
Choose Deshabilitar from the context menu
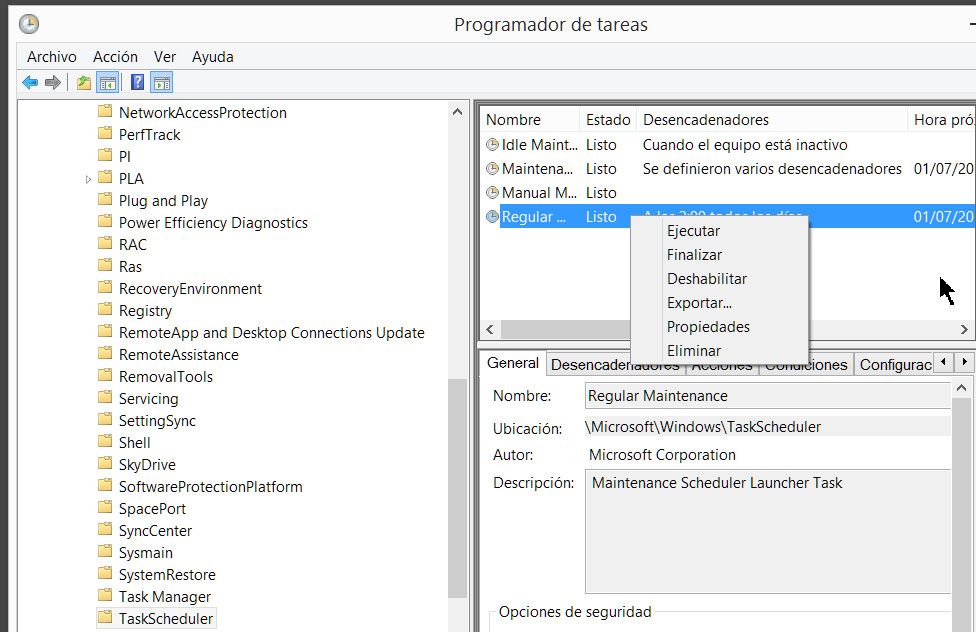tap(706, 279)
